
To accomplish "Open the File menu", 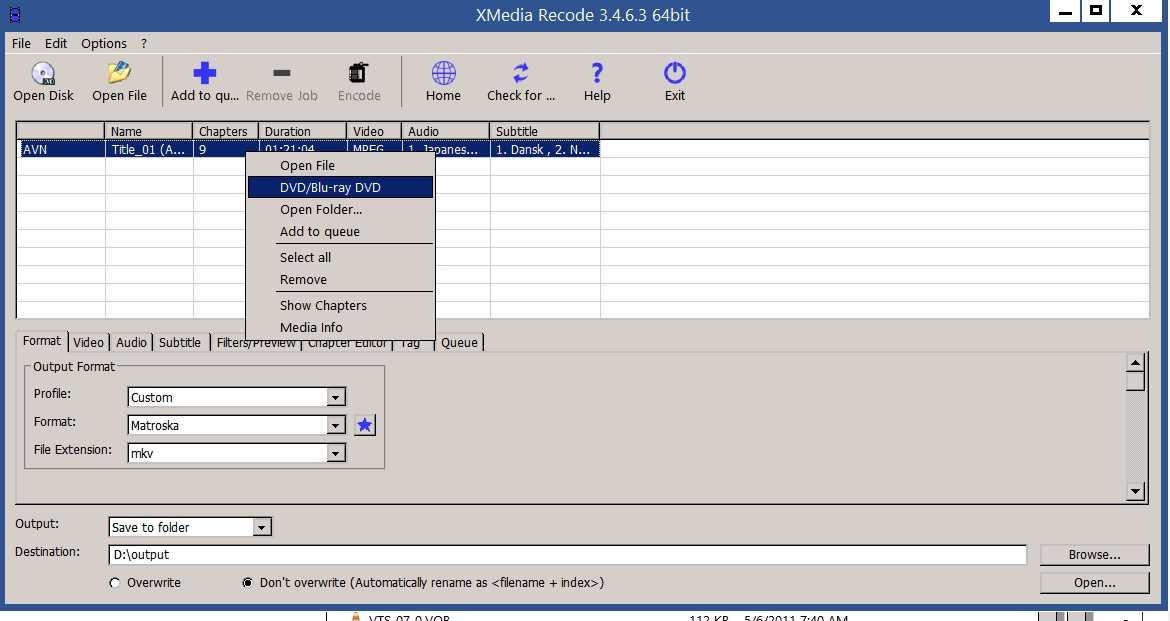I will [21, 43].
